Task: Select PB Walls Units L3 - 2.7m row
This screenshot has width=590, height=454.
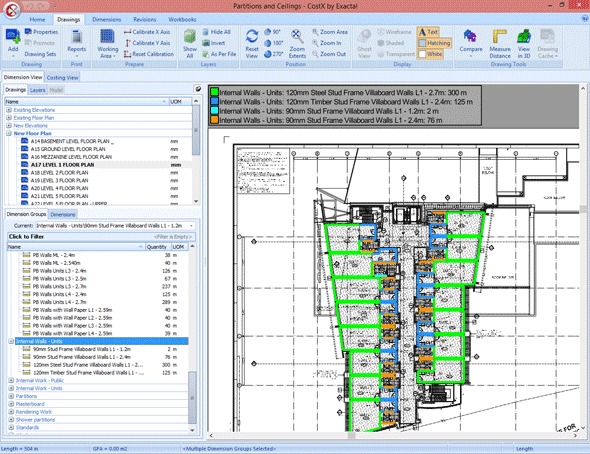Action: coord(59,287)
